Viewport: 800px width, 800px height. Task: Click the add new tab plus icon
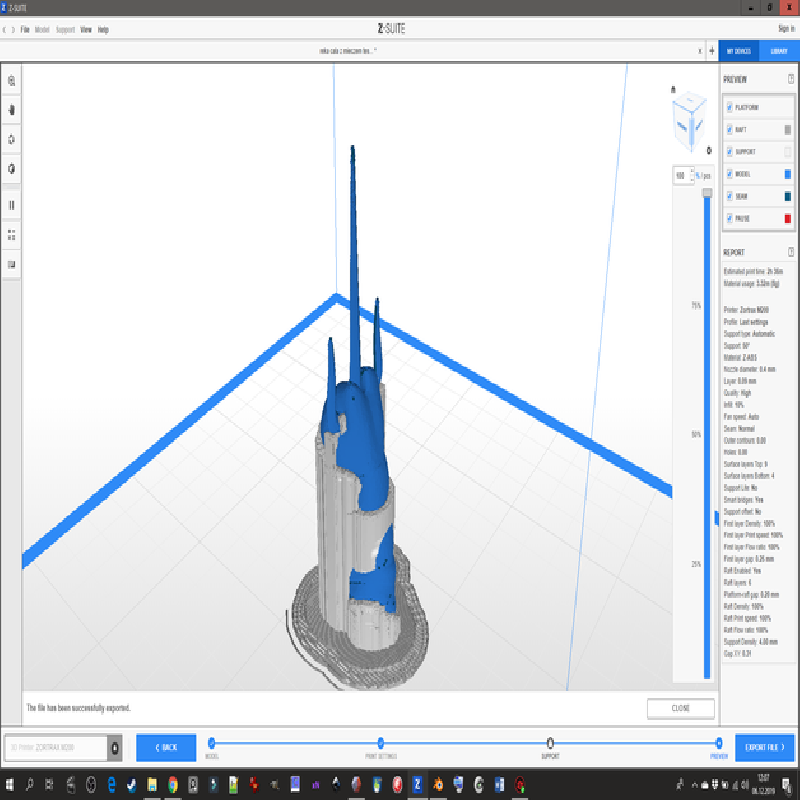pyautogui.click(x=711, y=50)
